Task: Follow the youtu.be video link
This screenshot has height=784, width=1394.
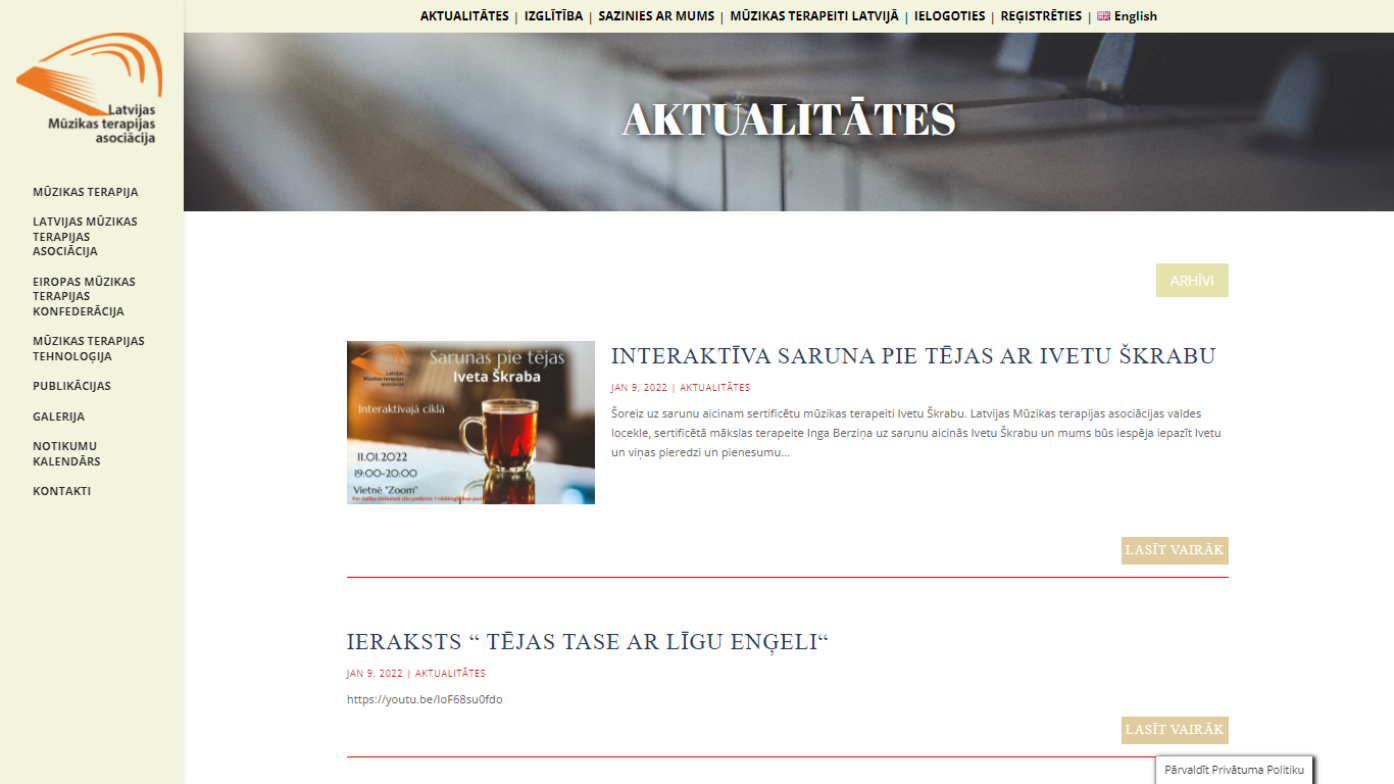Action: coord(425,699)
